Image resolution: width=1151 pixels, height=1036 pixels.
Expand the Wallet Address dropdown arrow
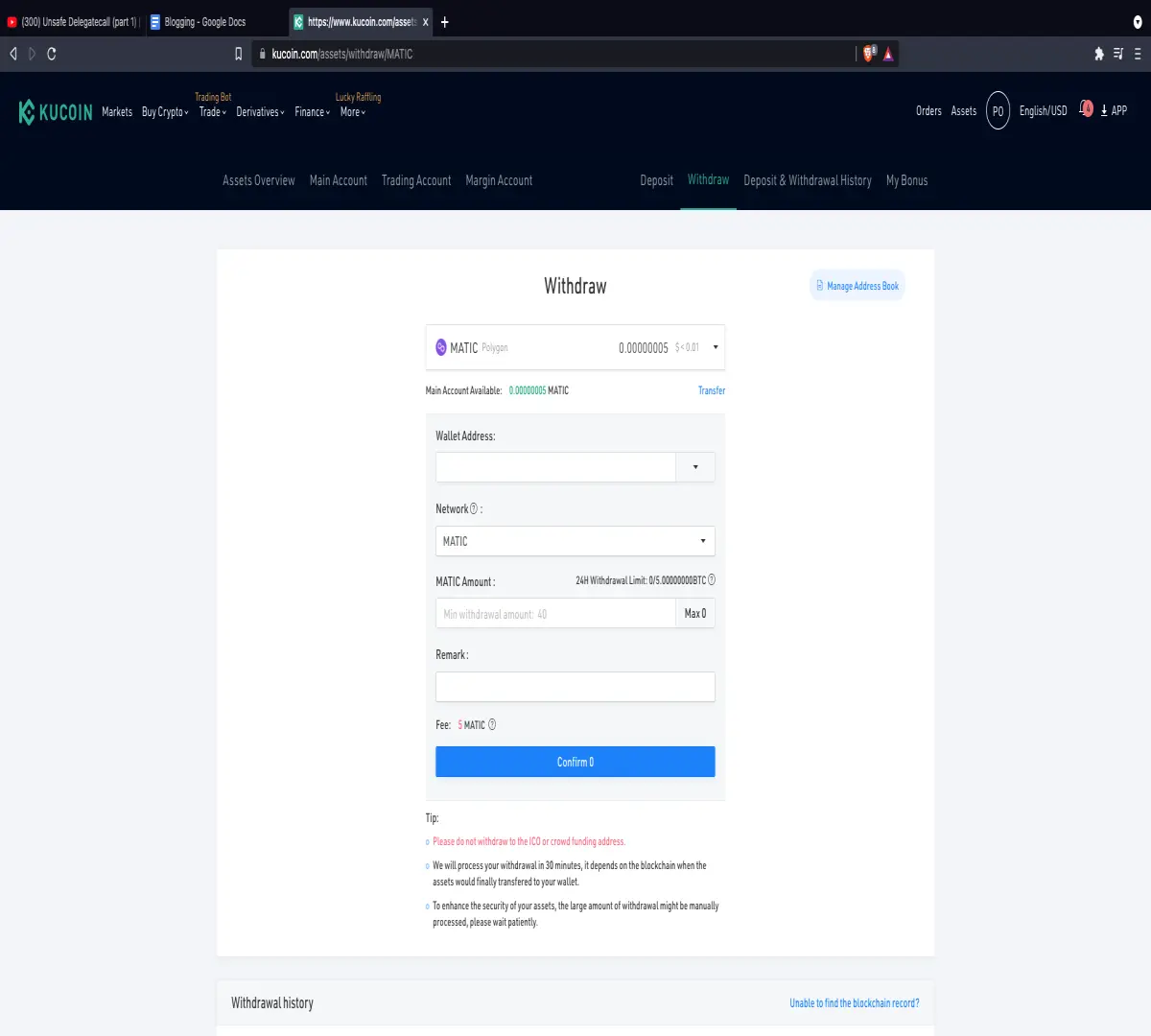[x=695, y=467]
